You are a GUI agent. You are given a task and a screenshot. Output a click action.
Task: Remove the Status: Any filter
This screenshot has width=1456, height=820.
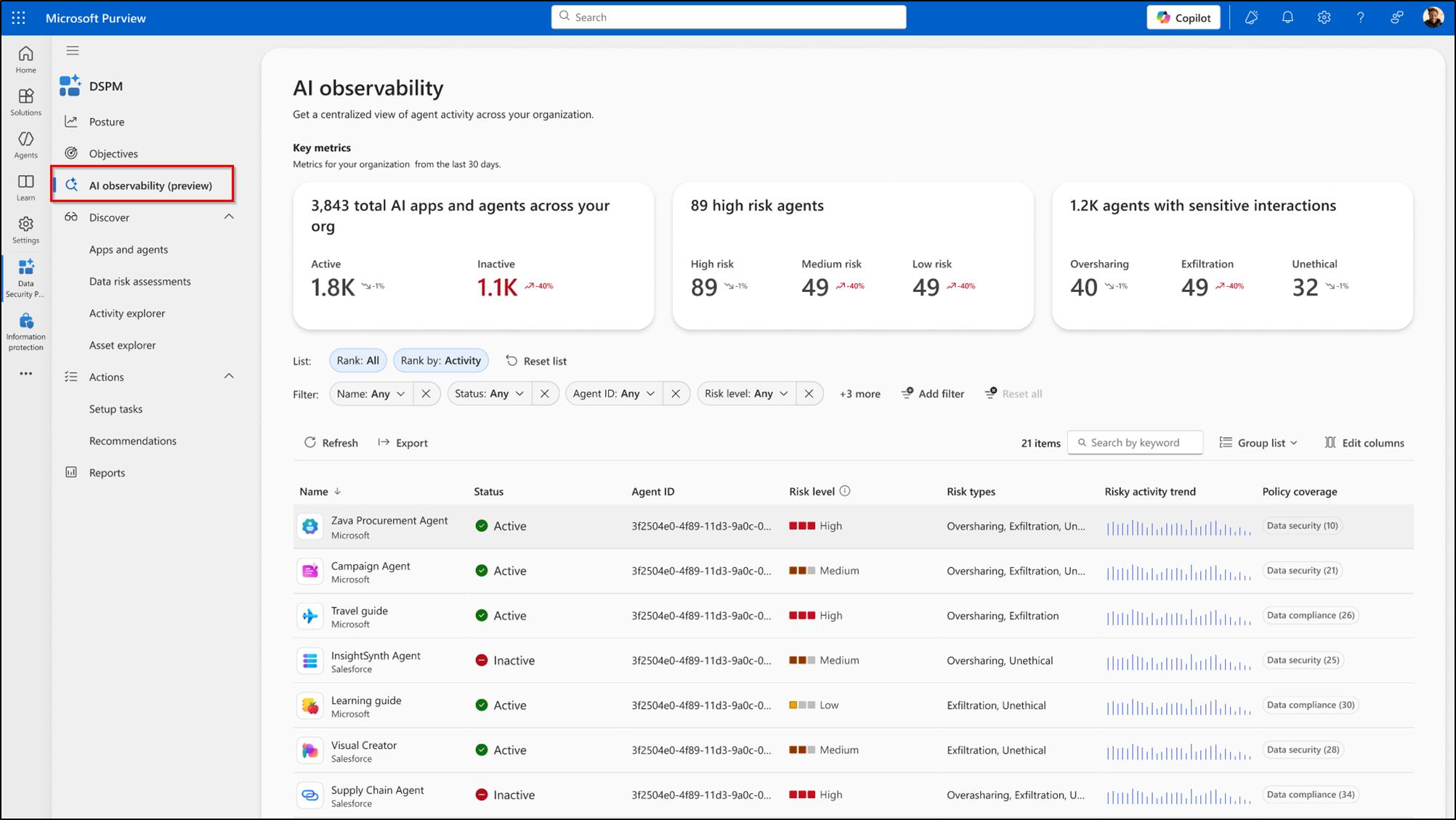545,393
